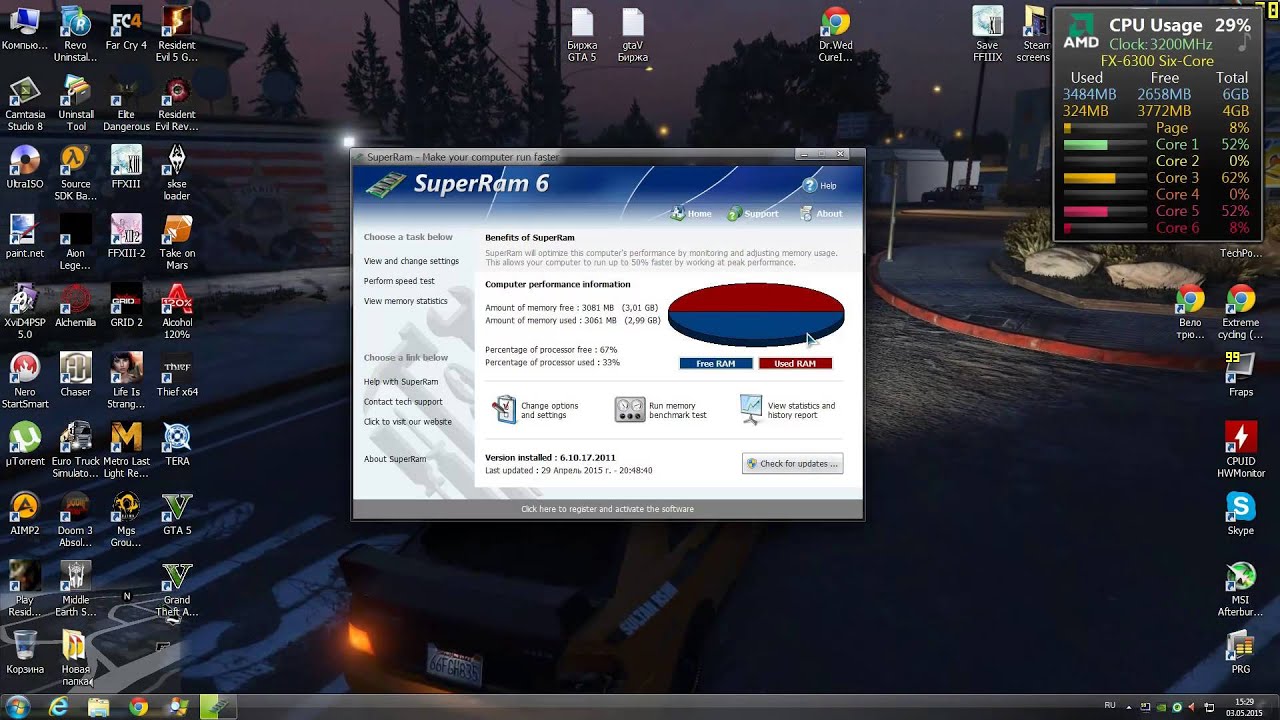Open About SuperRam sidebar link

point(395,459)
